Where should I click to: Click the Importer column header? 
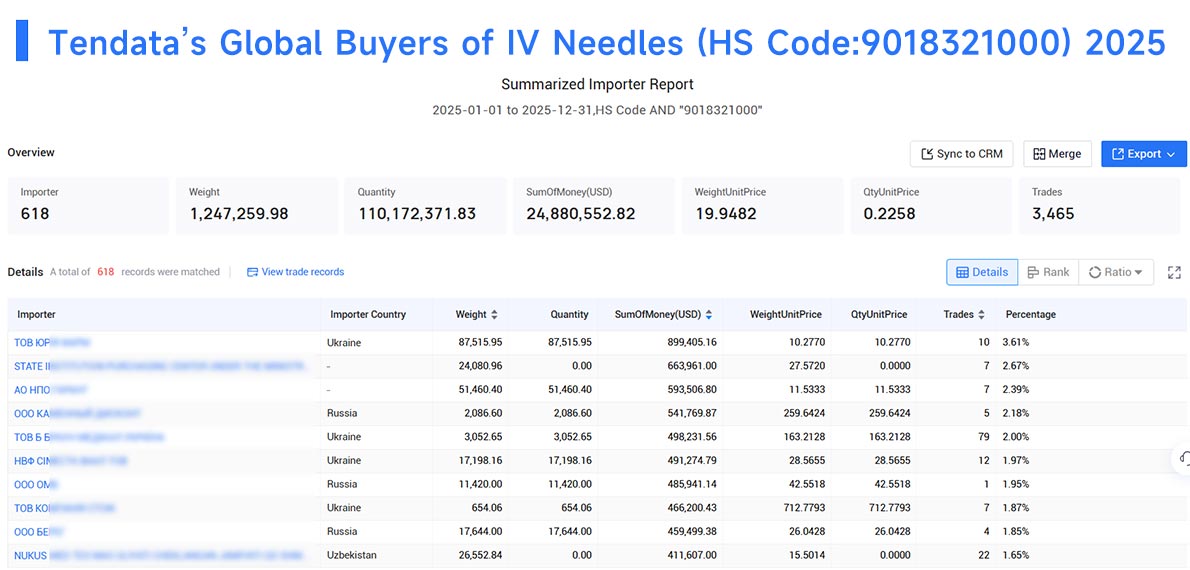[x=36, y=314]
